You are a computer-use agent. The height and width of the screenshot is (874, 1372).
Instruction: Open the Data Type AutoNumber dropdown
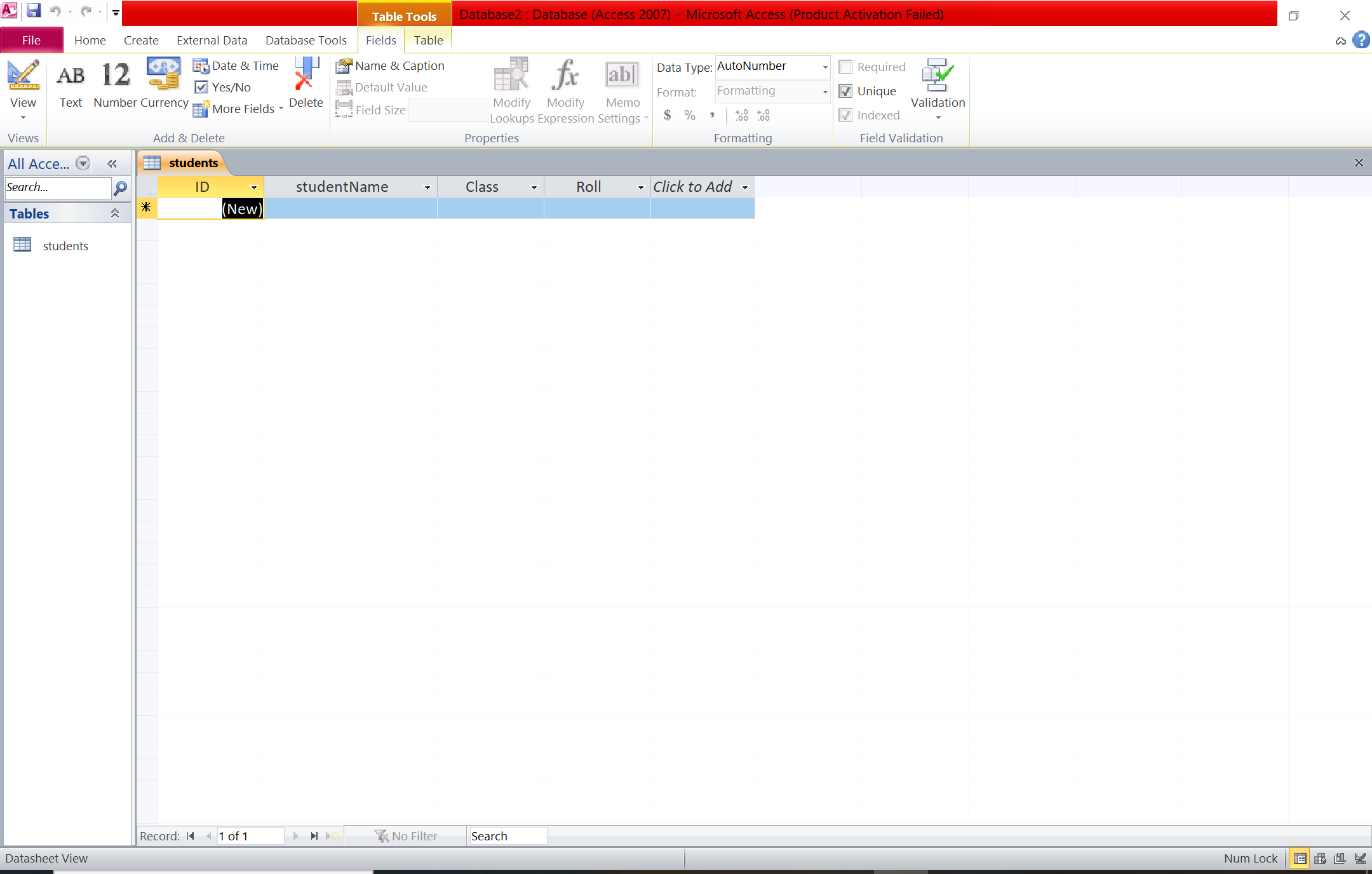point(825,67)
